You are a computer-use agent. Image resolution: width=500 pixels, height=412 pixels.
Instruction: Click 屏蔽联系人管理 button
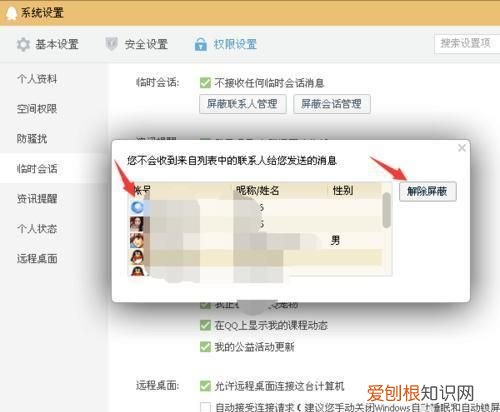coord(243,104)
